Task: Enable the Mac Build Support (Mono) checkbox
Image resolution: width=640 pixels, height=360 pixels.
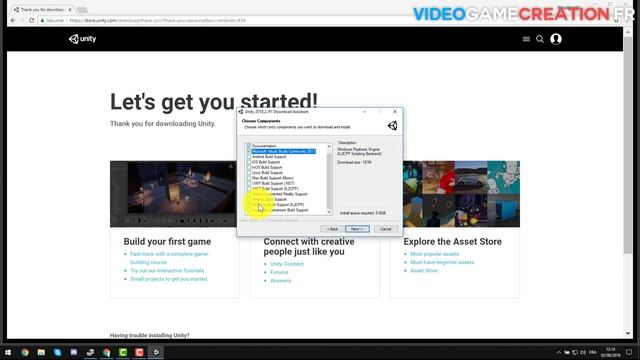Action: [249, 178]
